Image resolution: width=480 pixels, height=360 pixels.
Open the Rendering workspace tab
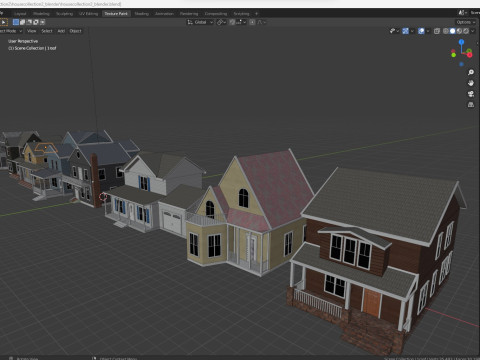189,14
